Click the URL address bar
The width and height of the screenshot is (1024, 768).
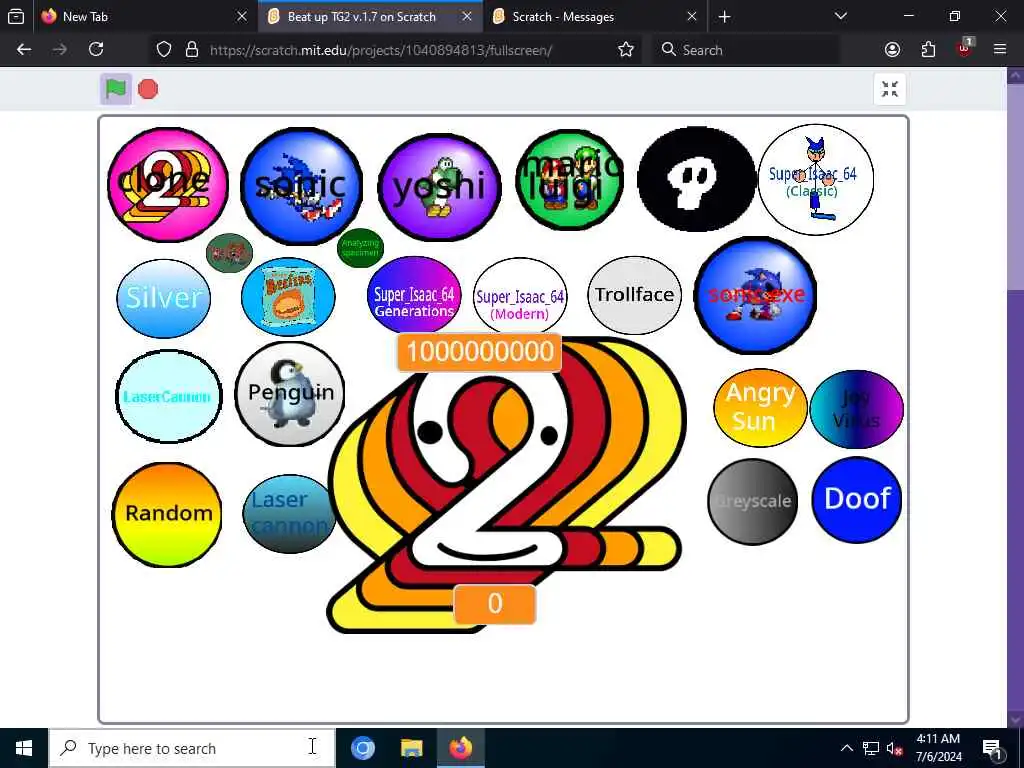(398, 50)
